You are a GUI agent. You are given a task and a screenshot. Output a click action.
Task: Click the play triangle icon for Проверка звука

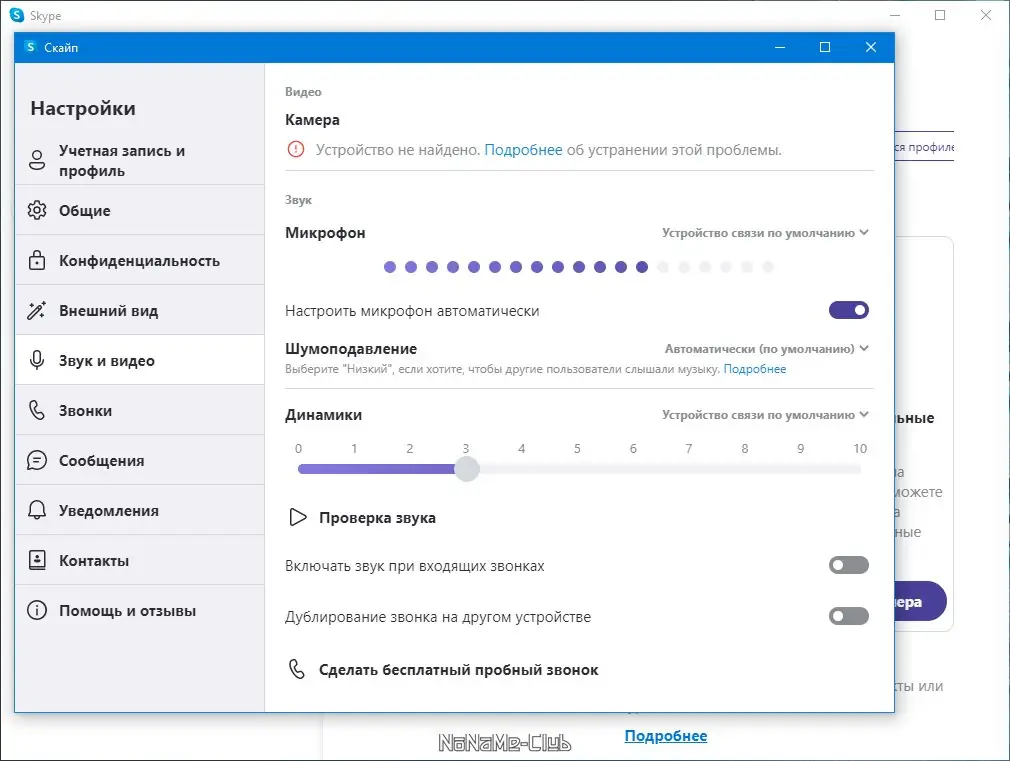(x=298, y=517)
